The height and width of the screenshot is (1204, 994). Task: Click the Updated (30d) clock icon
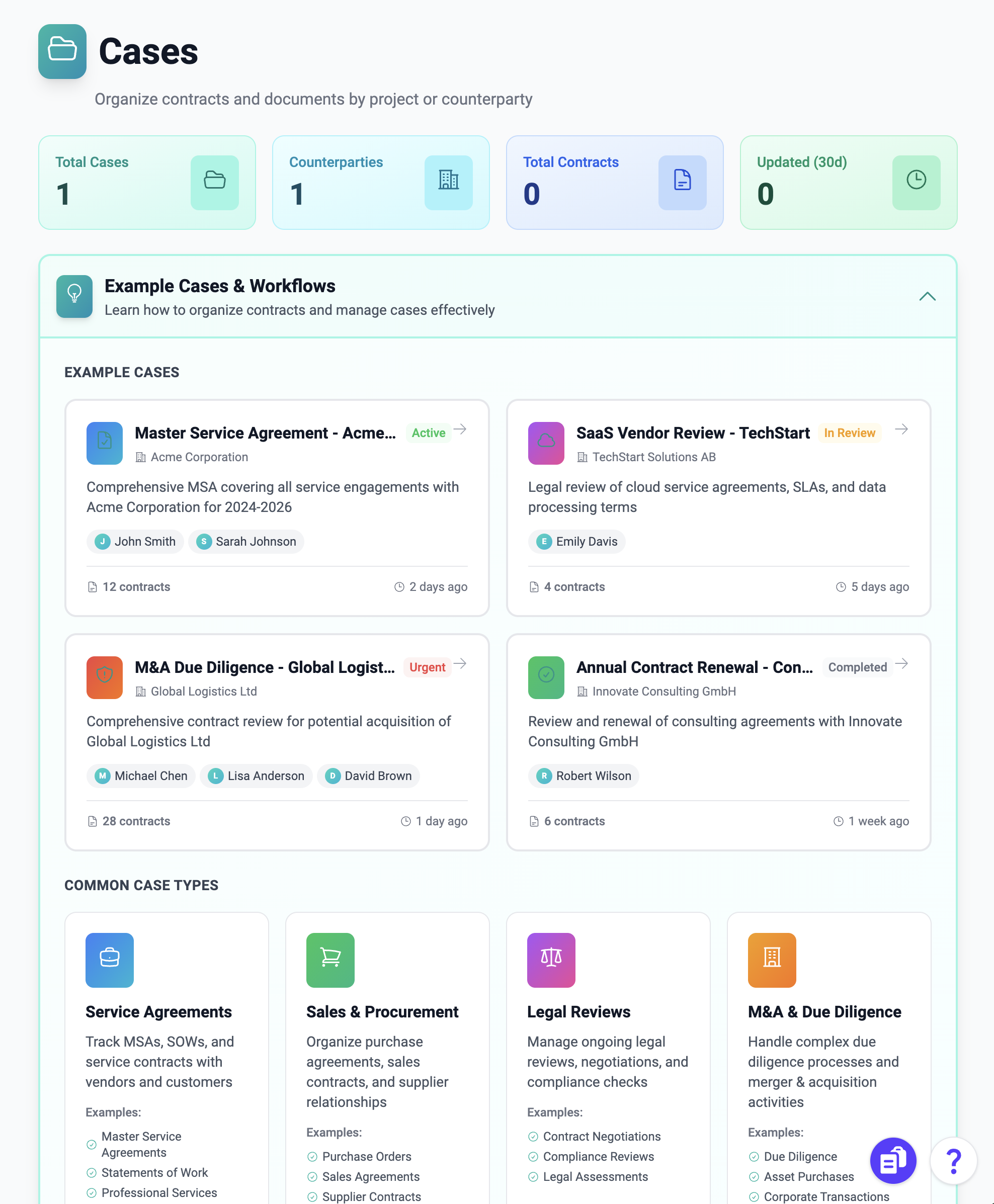[x=916, y=182]
